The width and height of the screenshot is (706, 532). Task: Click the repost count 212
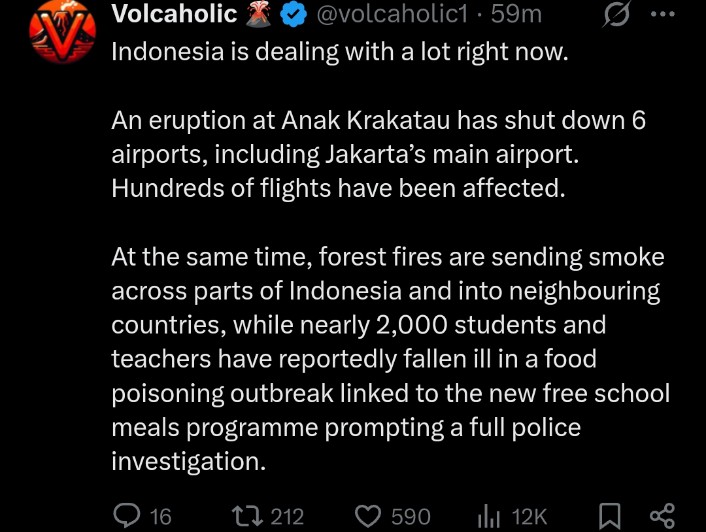[x=287, y=517]
